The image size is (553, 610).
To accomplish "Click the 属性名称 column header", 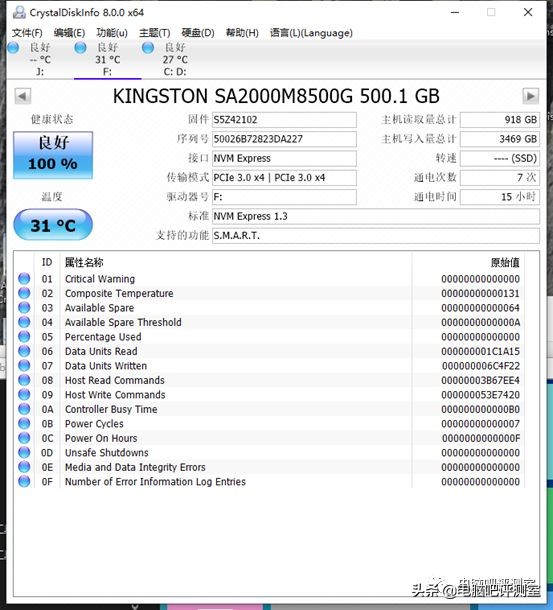I will 84,262.
